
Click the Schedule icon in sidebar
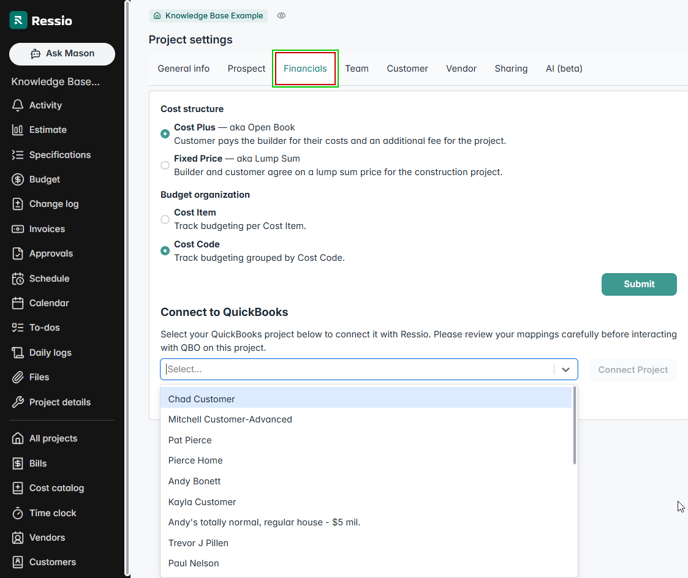pos(18,279)
